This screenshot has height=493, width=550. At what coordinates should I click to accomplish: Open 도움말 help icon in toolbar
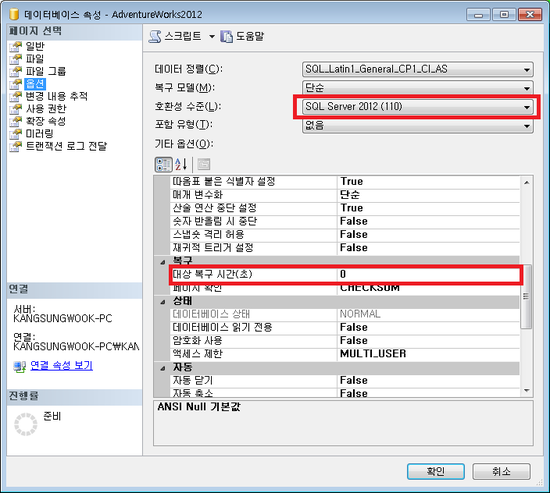(226, 36)
